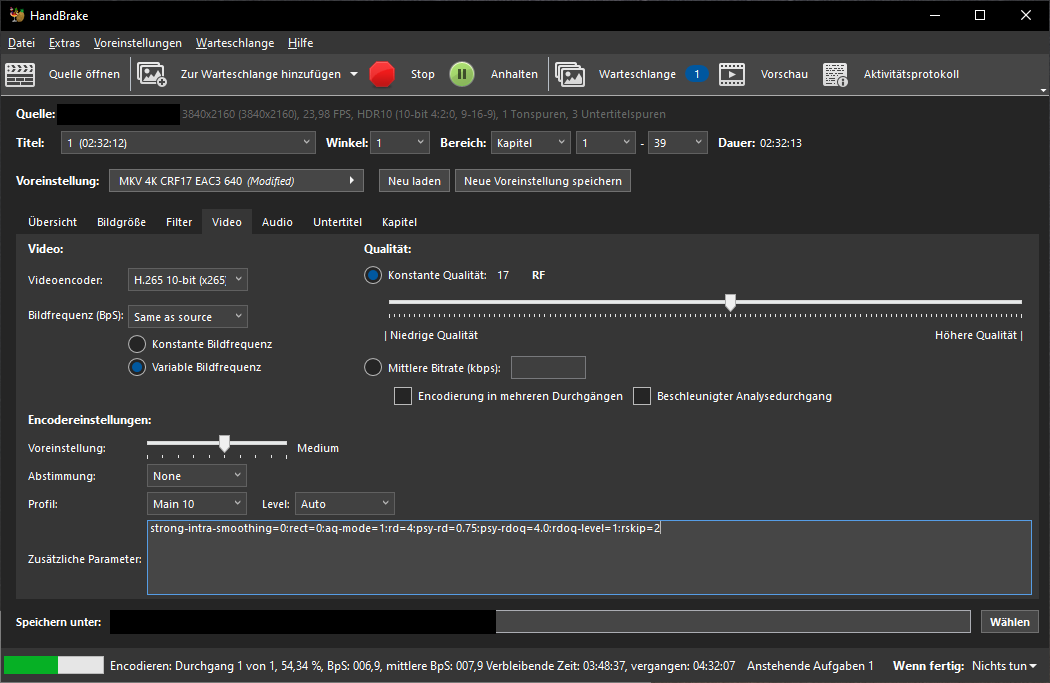Click the Vorschau film icon

click(732, 74)
